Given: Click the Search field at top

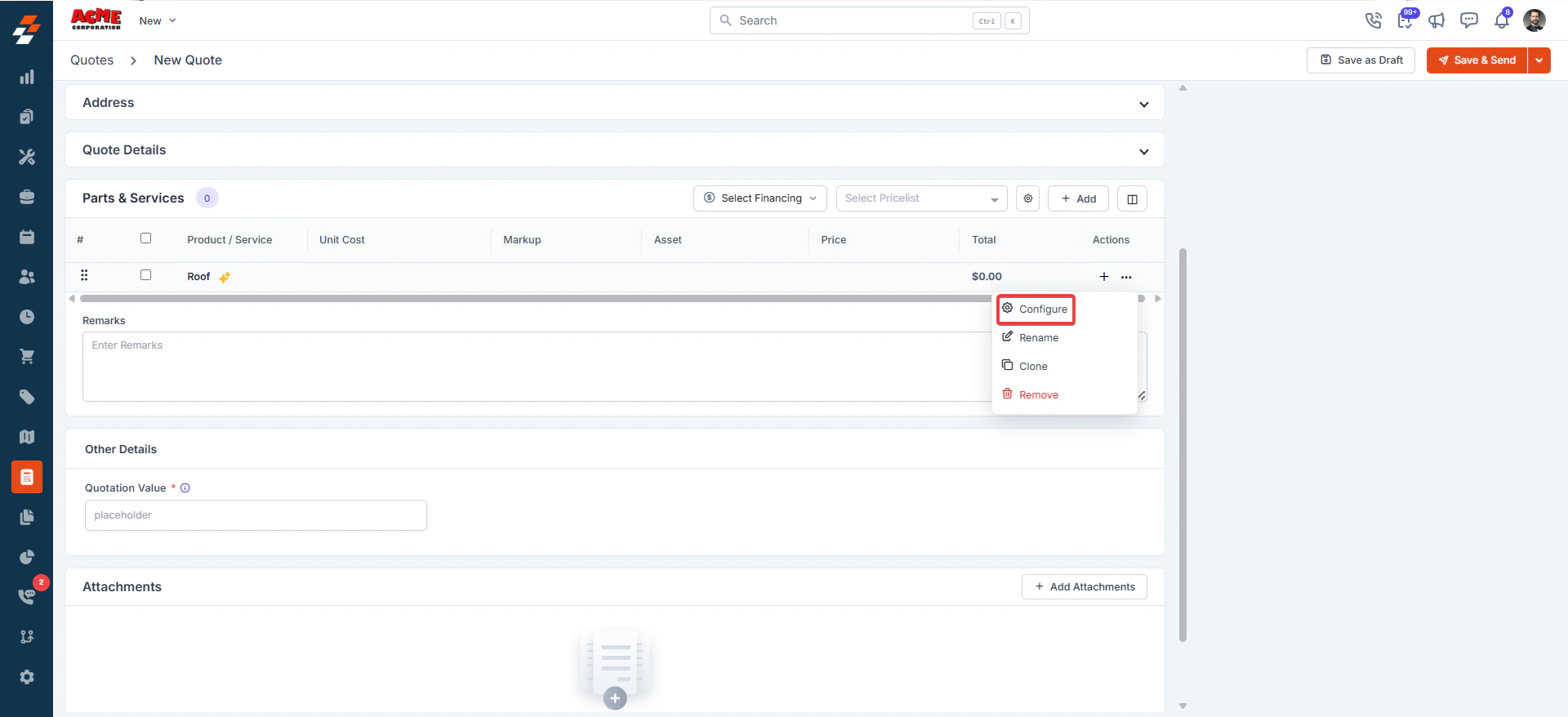Looking at the screenshot, I should [869, 20].
